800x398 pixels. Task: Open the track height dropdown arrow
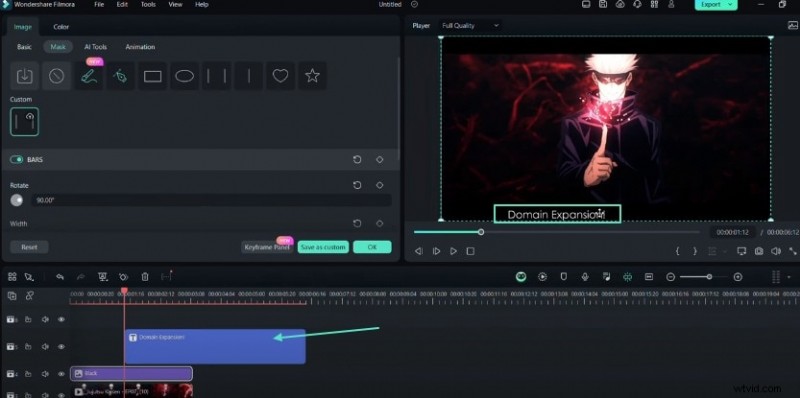(789, 277)
